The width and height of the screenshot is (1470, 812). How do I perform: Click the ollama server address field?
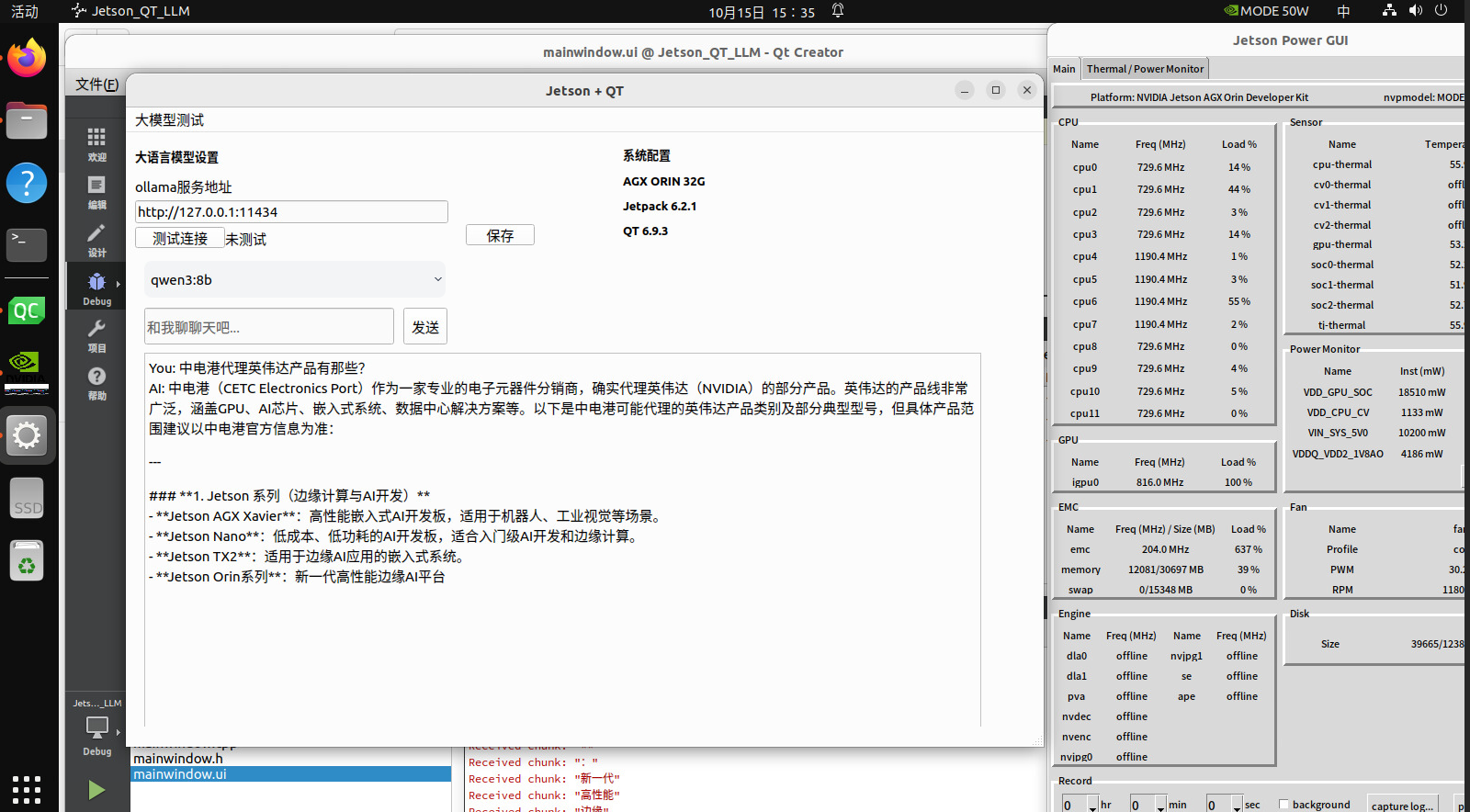click(x=291, y=211)
